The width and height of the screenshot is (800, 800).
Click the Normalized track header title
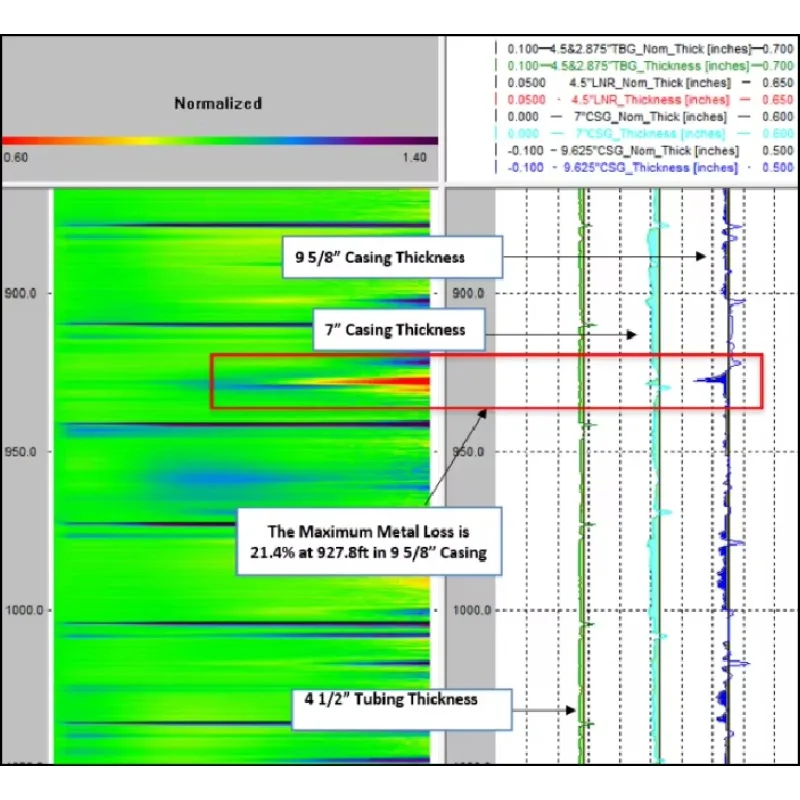click(218, 104)
